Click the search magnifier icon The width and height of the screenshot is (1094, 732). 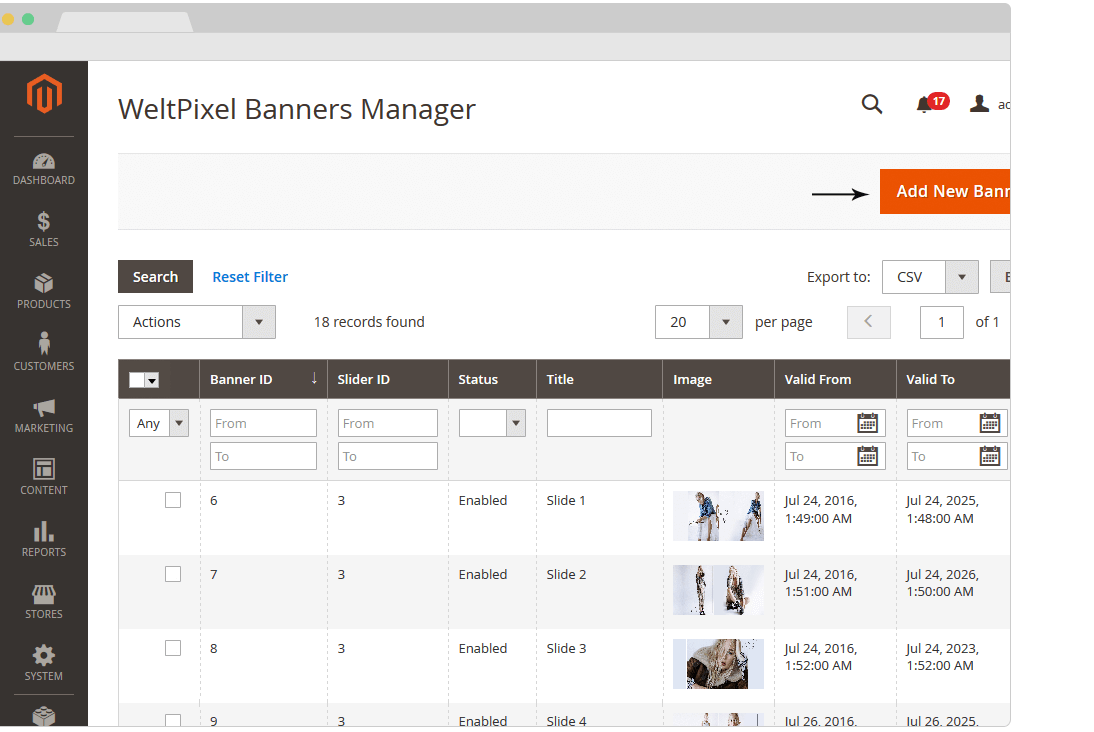(x=872, y=104)
